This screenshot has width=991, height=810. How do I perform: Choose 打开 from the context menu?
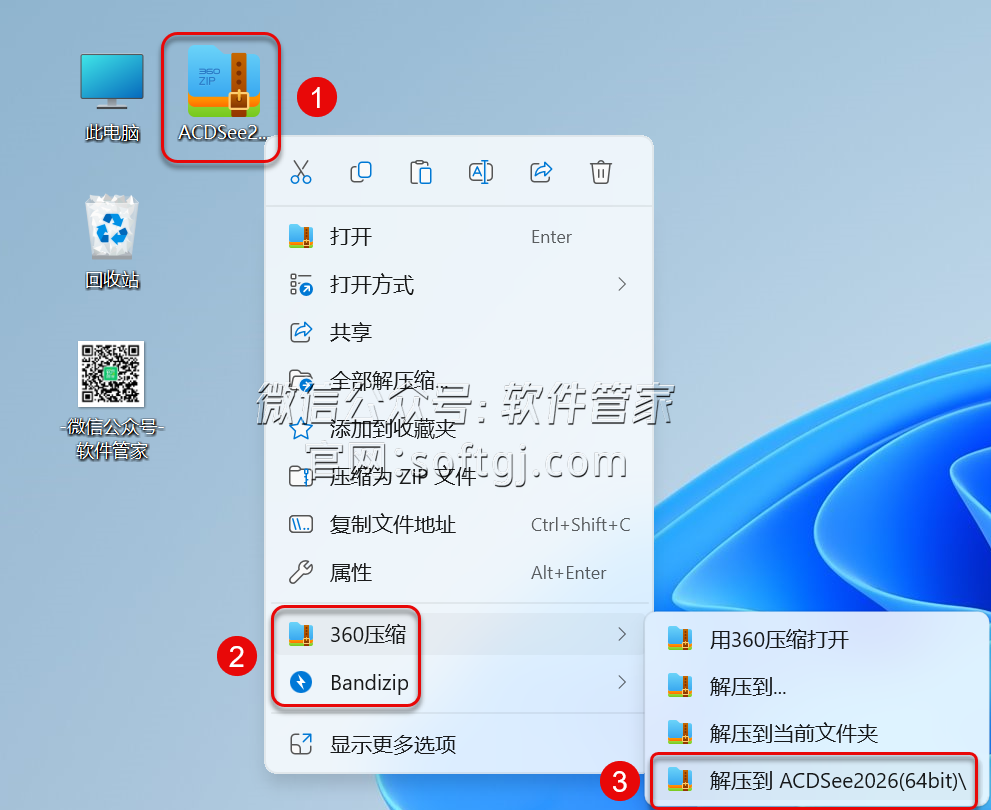click(459, 237)
